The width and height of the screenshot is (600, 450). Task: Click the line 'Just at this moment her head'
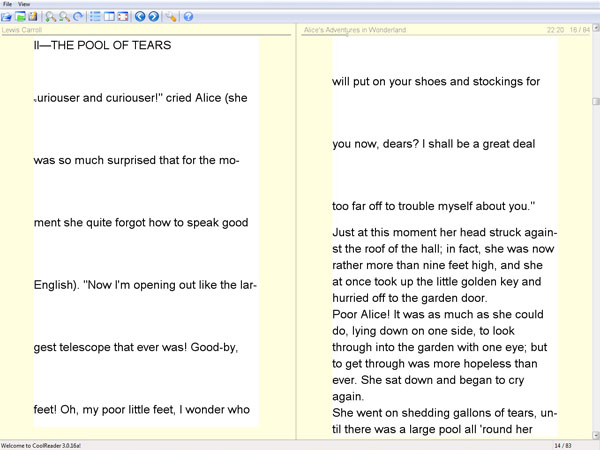coord(445,233)
